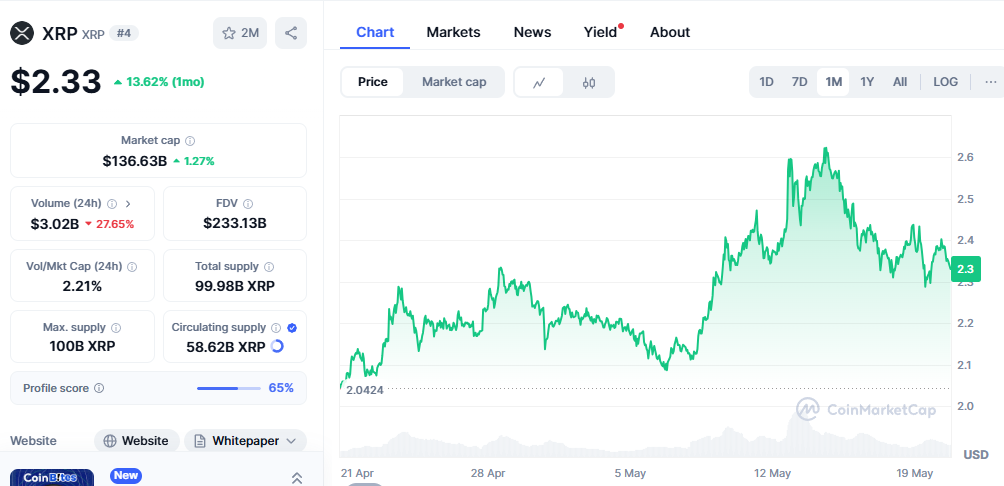Toggle LOG scale on chart
1004x486 pixels.
[x=946, y=82]
